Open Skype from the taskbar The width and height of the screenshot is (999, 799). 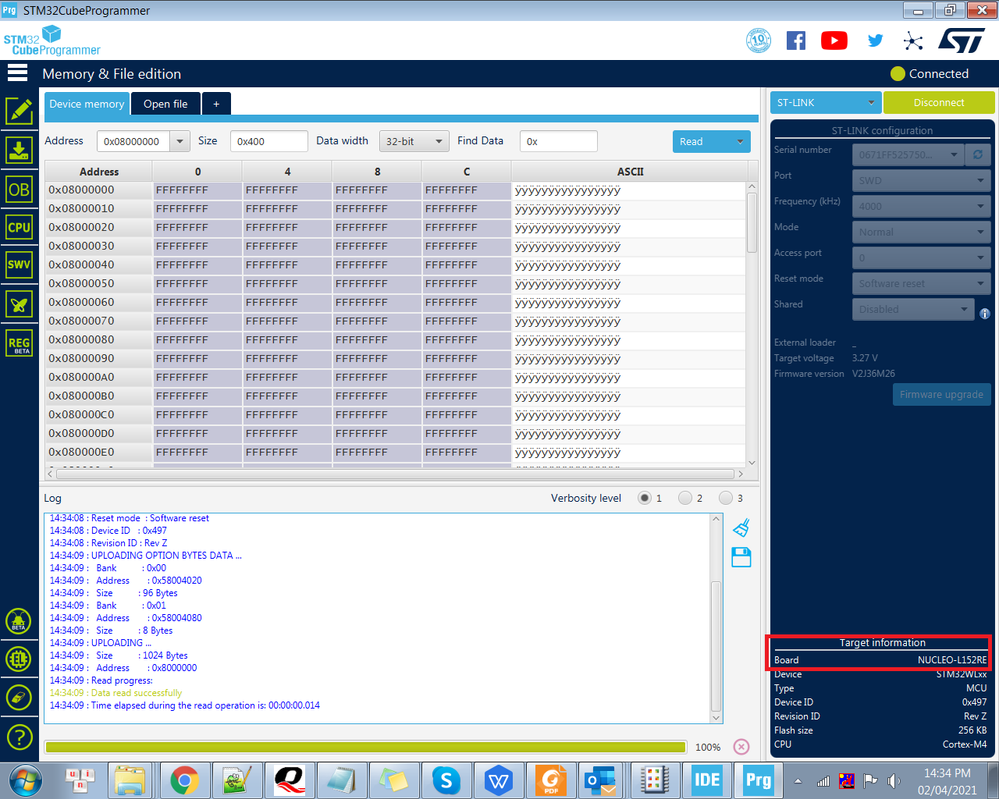point(446,781)
